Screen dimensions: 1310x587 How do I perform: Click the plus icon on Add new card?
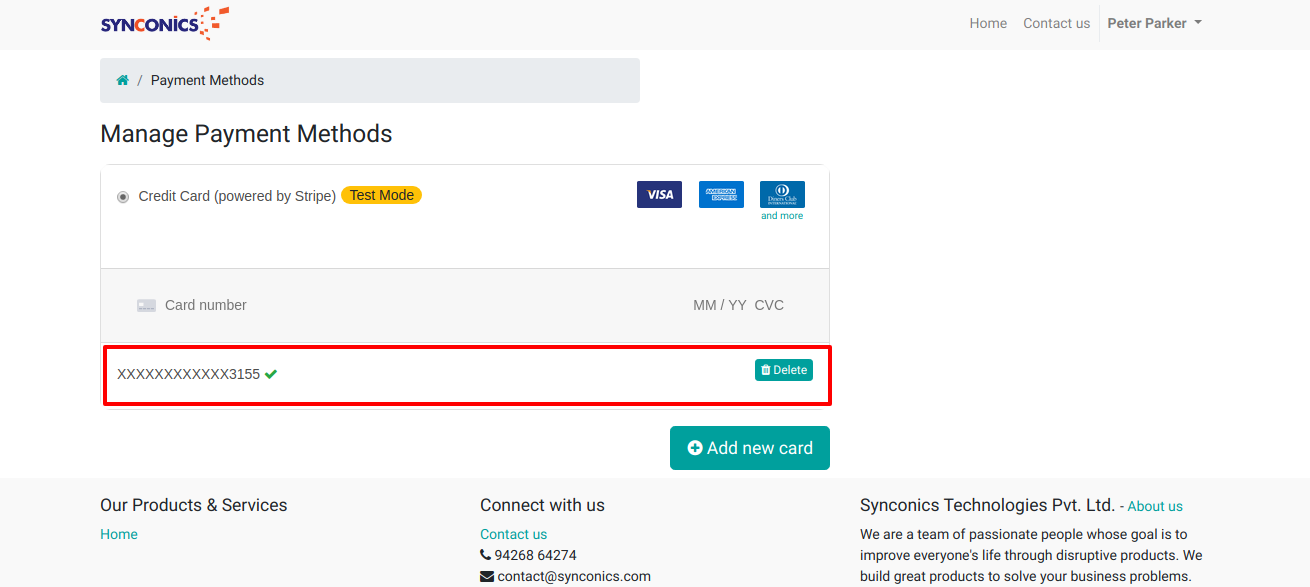click(x=695, y=448)
